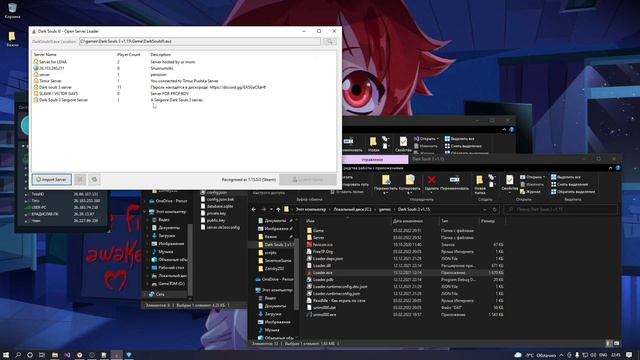640x360 pixels.
Task: Click the Launch Game button
Action: coord(308,179)
